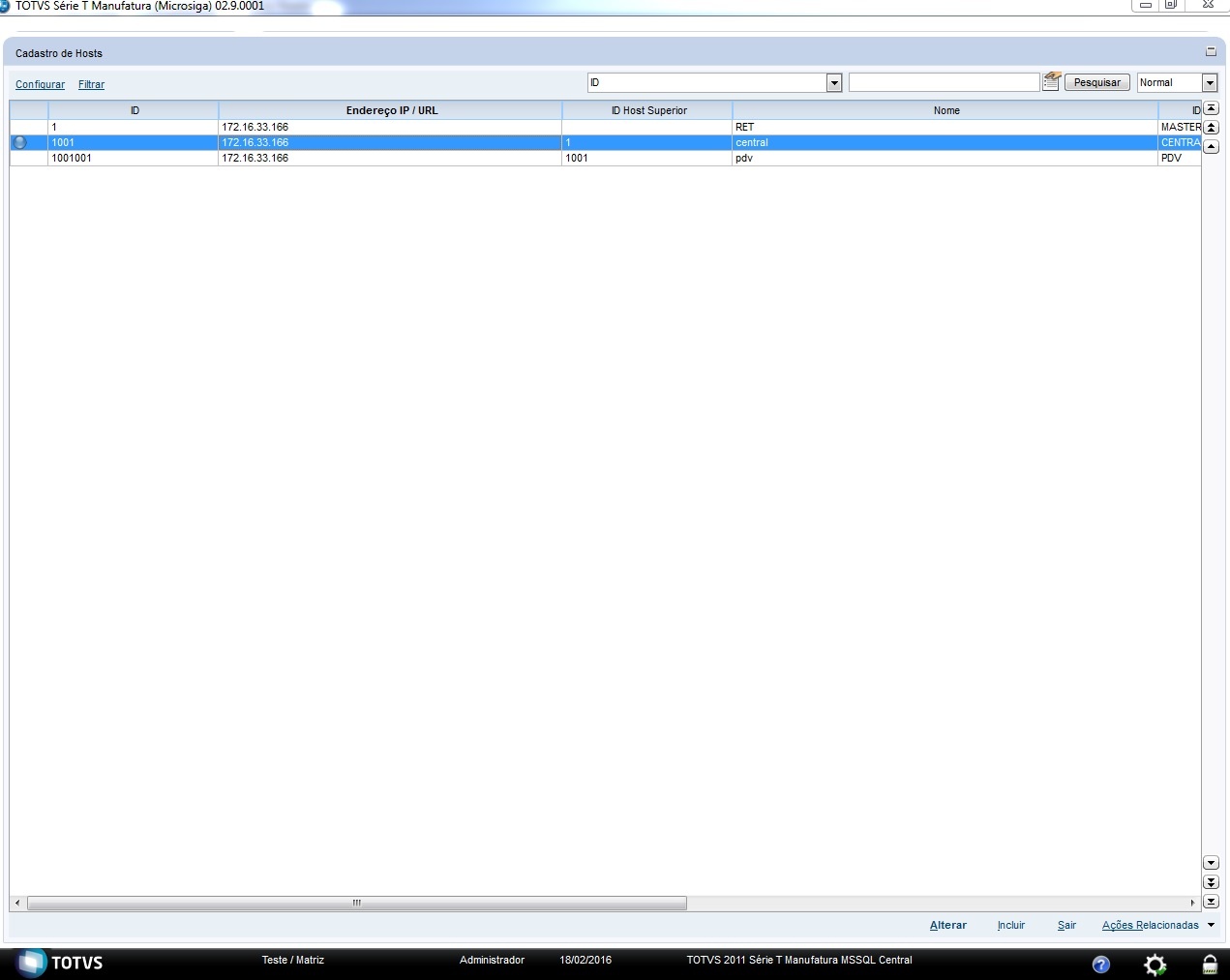Jump to last record with bottom arrow
Viewport: 1230px width, 980px height.
coord(1211,902)
